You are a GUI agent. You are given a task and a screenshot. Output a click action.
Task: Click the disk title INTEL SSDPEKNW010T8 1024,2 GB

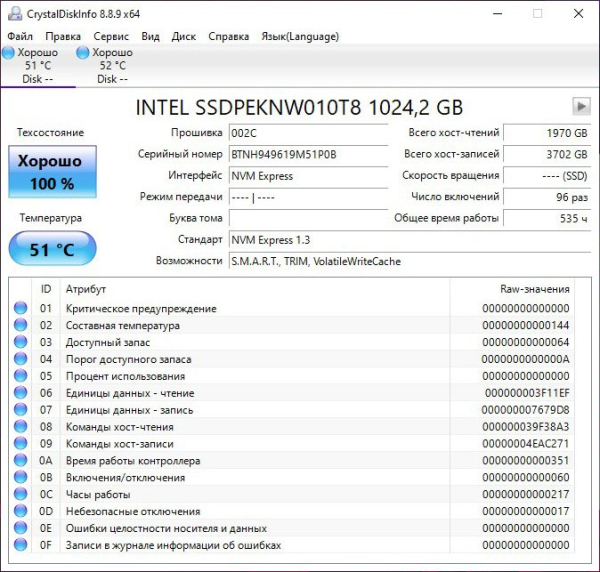click(x=299, y=107)
